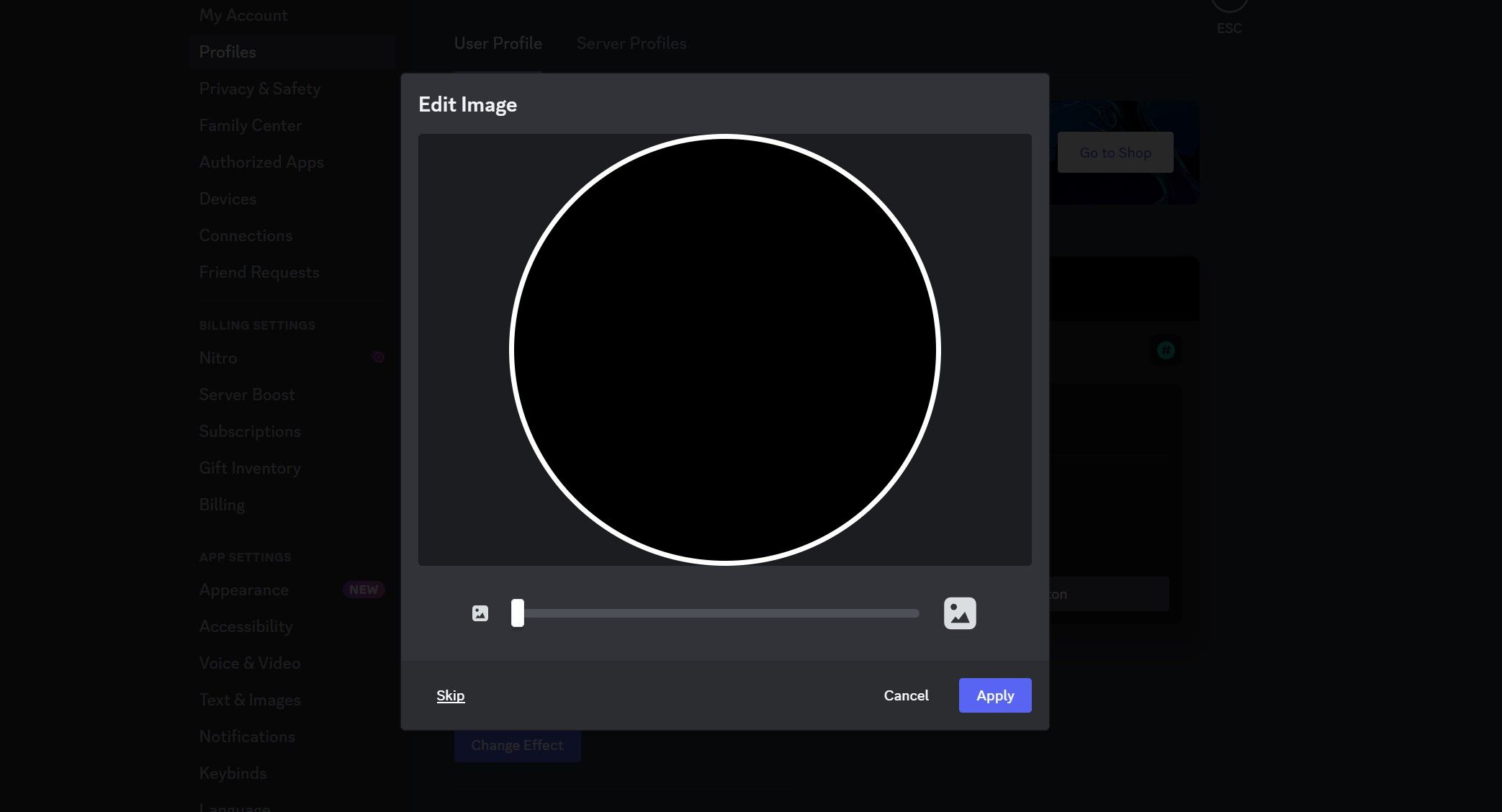
Task: Click the Go to Shop button
Action: pyautogui.click(x=1115, y=153)
